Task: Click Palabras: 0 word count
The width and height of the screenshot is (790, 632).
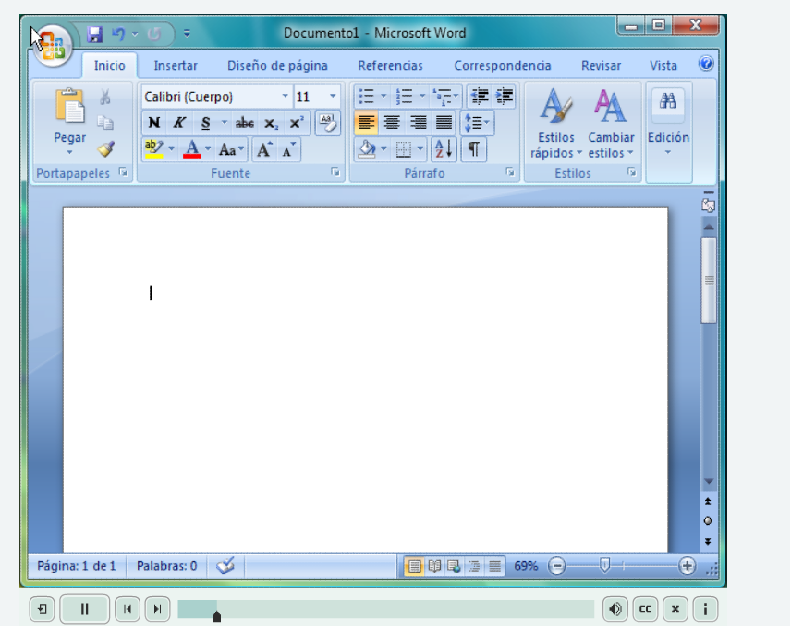Action: 167,566
